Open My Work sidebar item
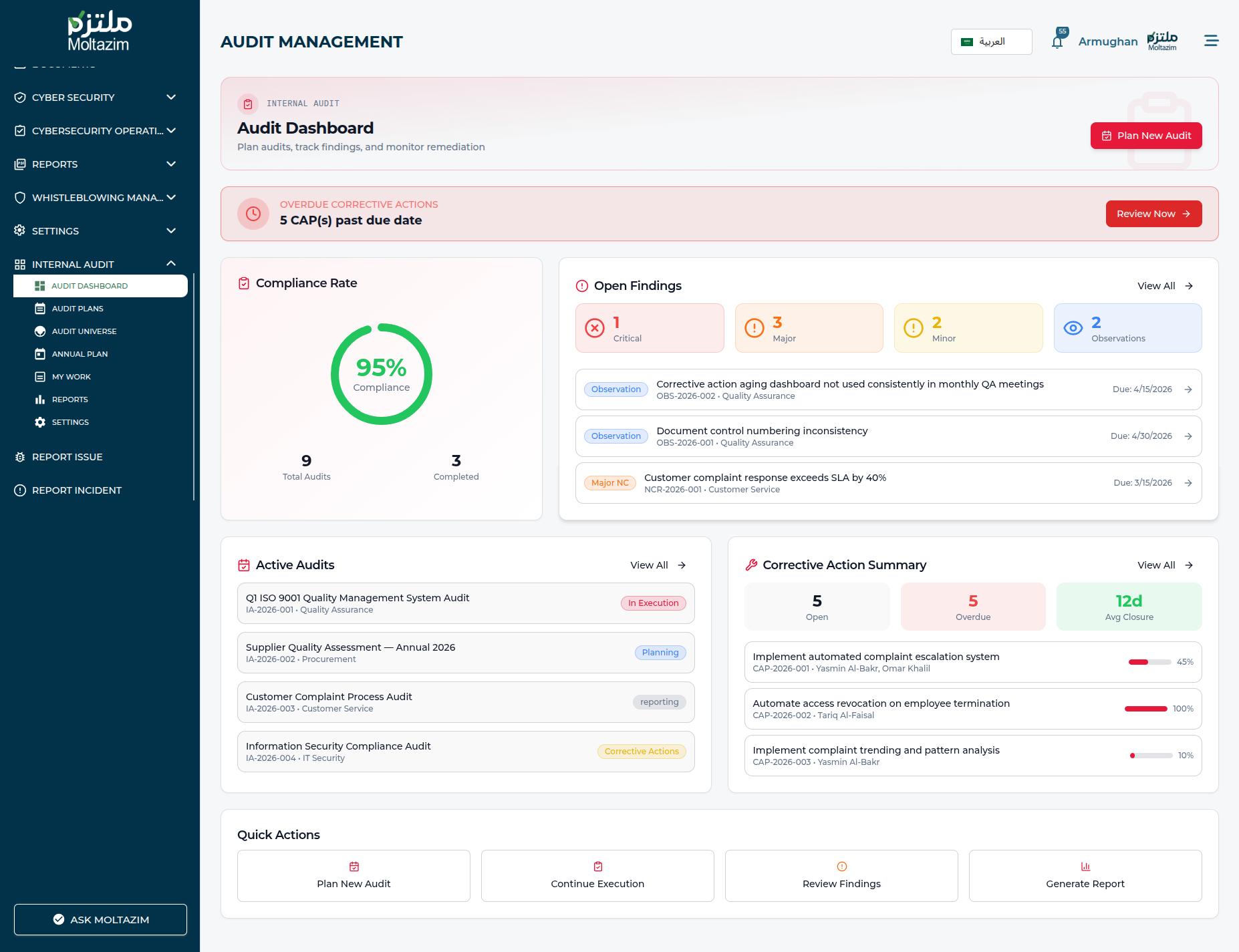This screenshot has width=1239, height=952. tap(72, 377)
